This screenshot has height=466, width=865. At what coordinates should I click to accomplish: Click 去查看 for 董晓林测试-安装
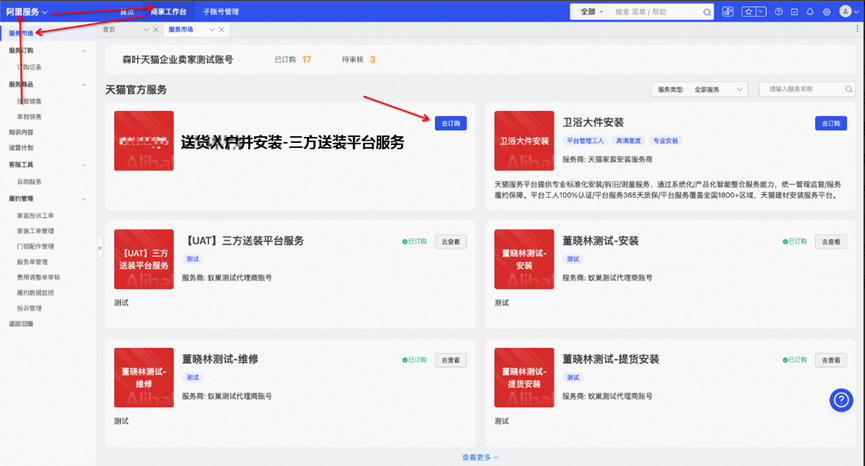[x=831, y=242]
